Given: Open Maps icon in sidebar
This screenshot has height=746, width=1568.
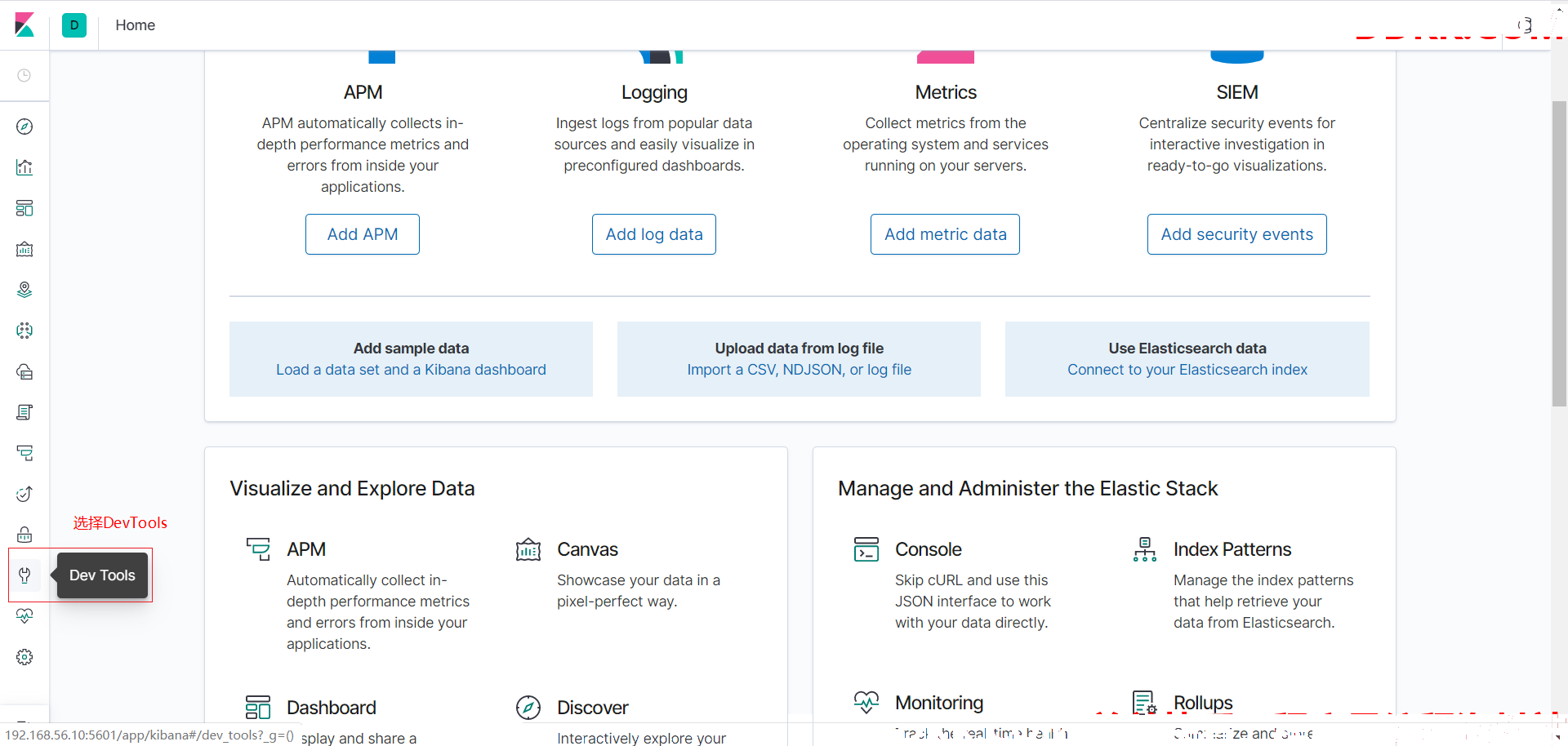Looking at the screenshot, I should point(24,290).
